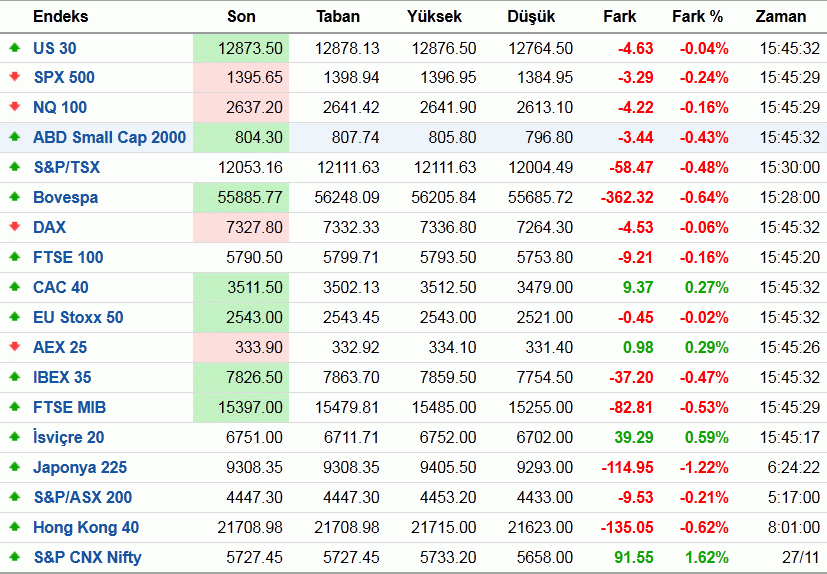The height and width of the screenshot is (574, 827).
Task: Click the Taban column header
Action: pos(338,16)
